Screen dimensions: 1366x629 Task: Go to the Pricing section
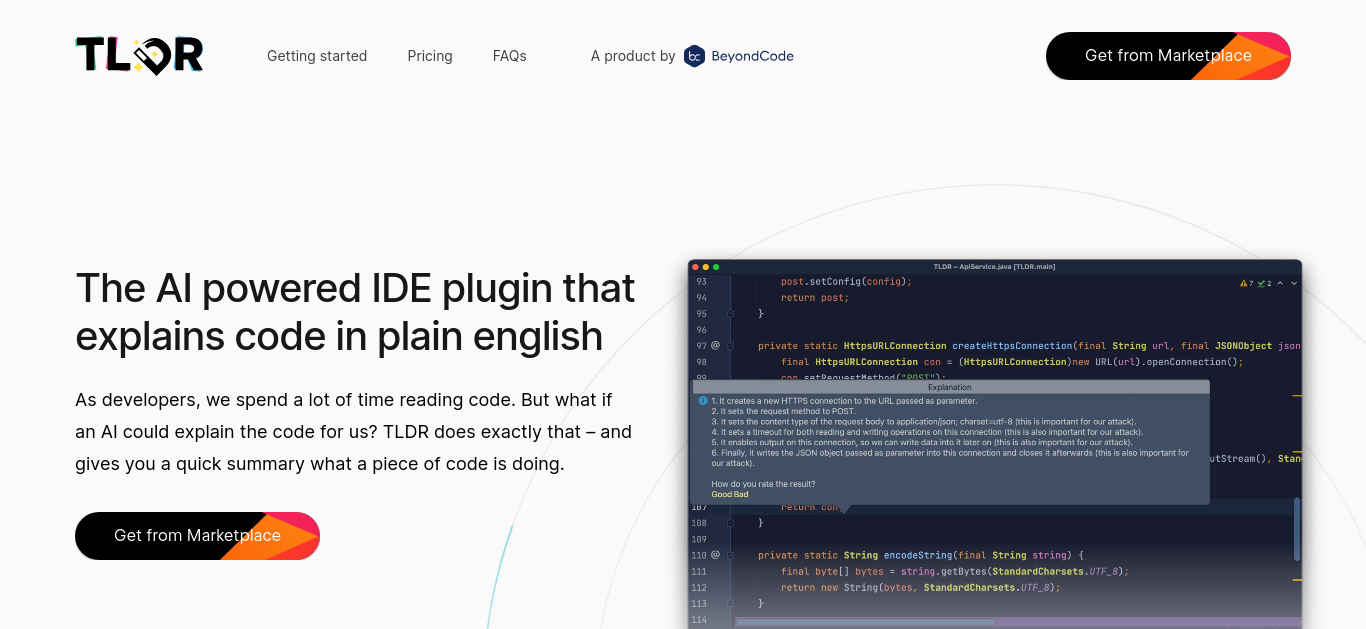click(x=430, y=56)
